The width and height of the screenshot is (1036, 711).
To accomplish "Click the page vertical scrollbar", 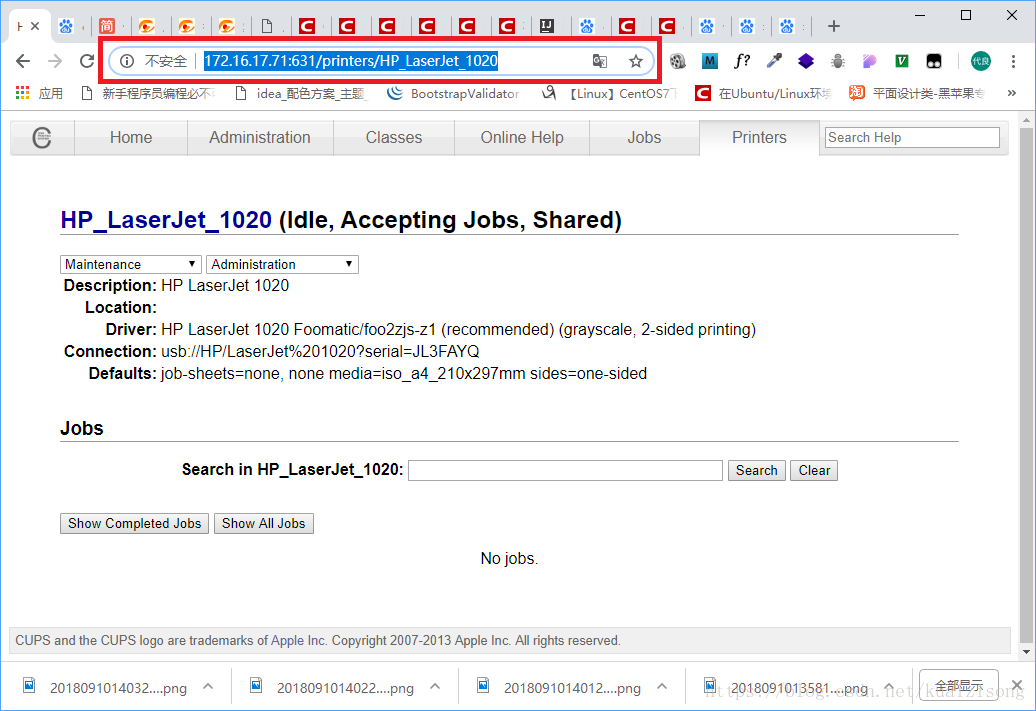I will (x=1026, y=385).
